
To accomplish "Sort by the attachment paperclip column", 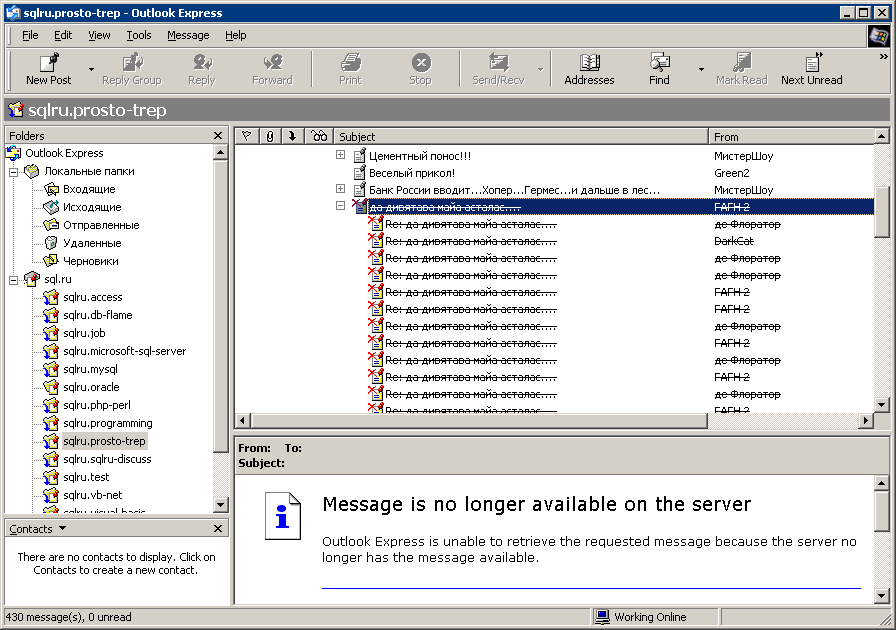I will [x=270, y=136].
